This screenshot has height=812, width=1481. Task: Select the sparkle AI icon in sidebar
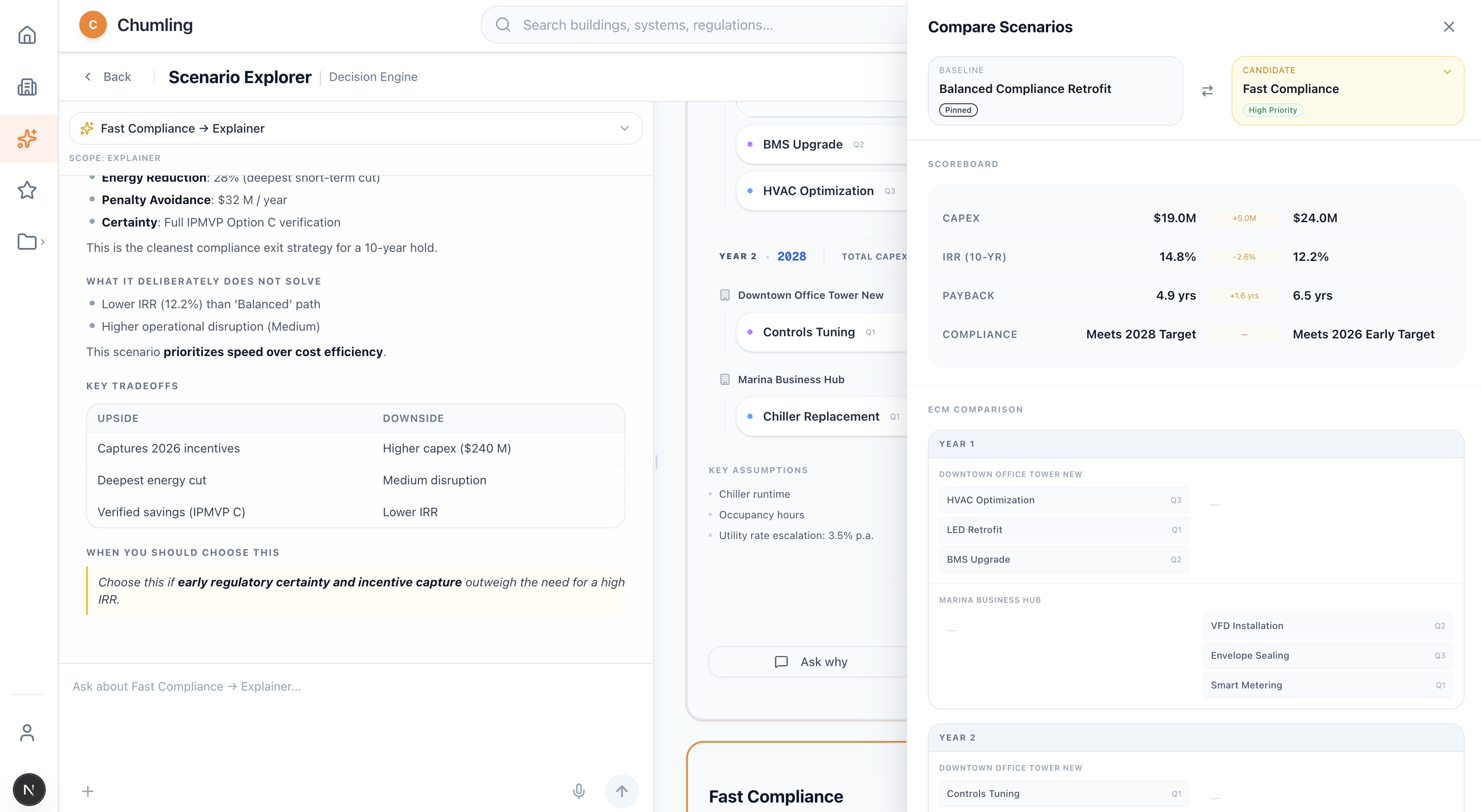(27, 139)
